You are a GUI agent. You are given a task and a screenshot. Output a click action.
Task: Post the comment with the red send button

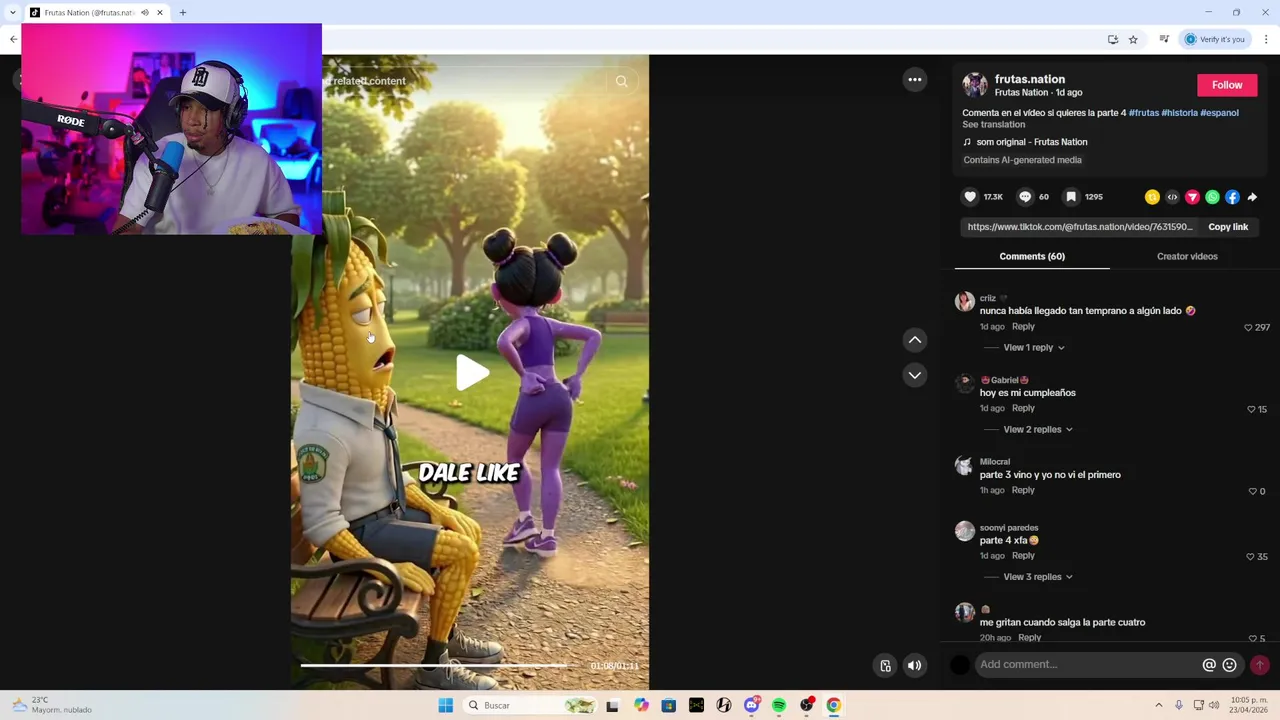coord(1260,665)
